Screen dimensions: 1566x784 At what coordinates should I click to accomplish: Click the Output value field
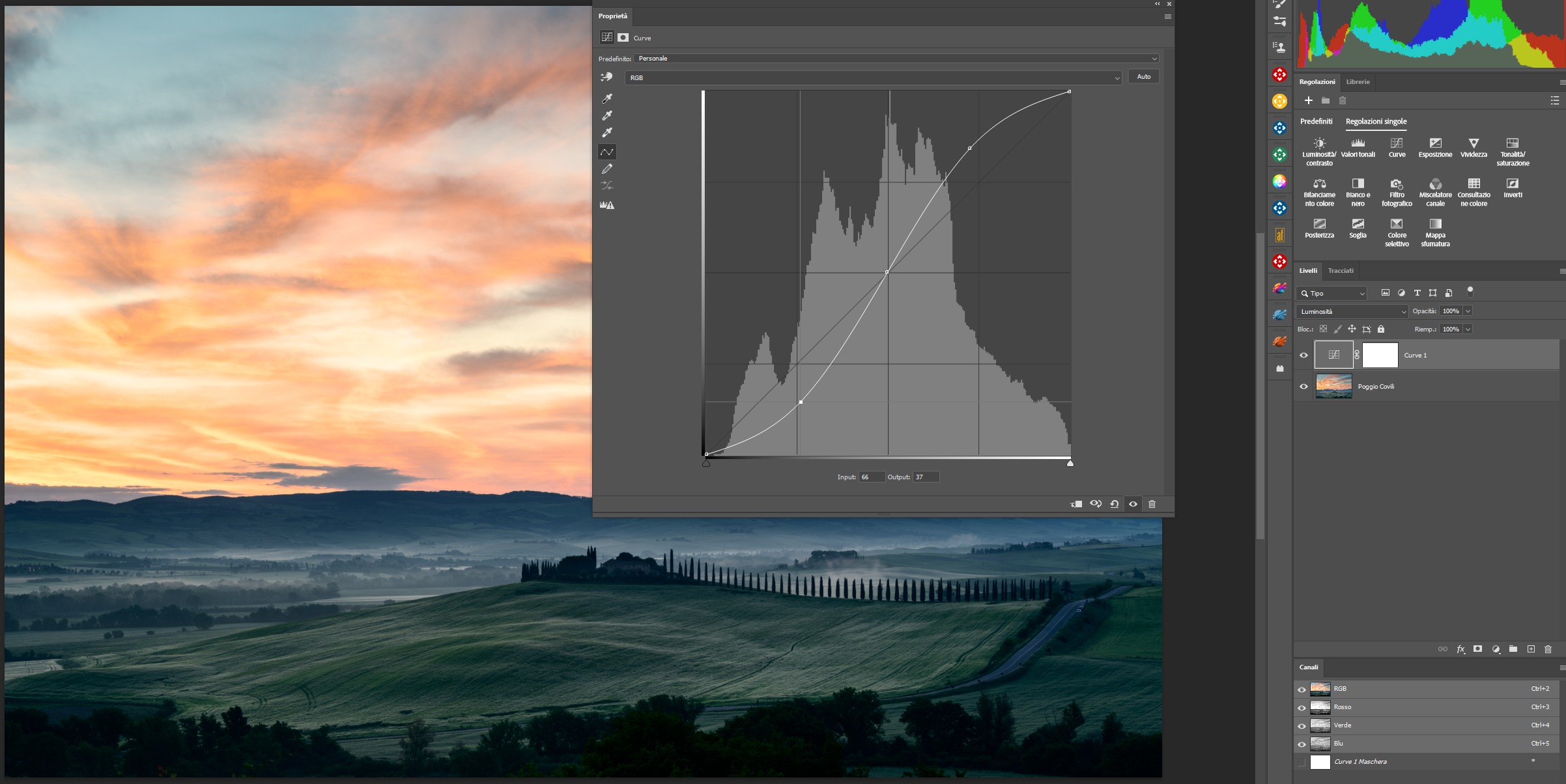[x=926, y=477]
